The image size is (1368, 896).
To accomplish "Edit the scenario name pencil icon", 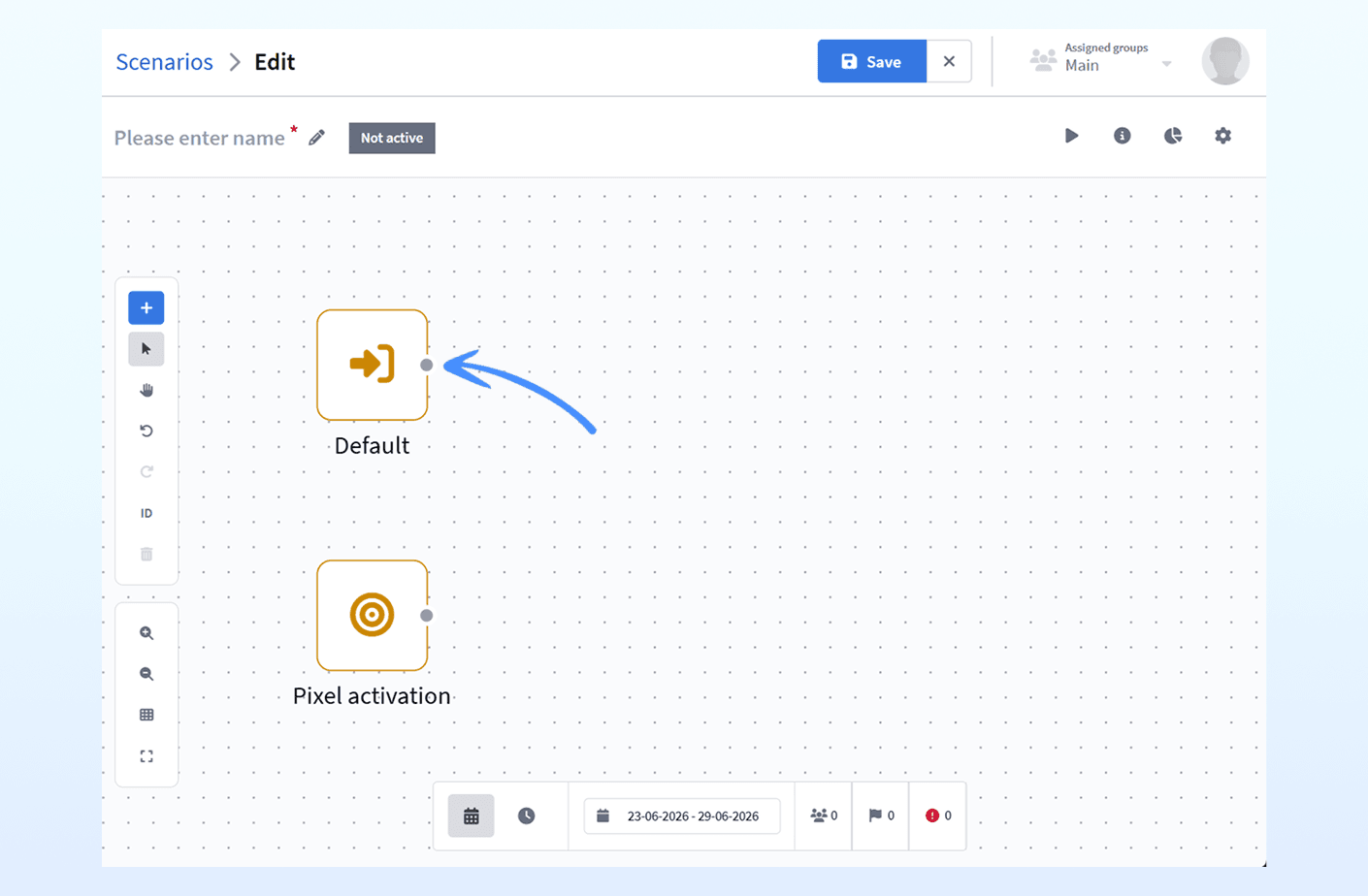I will click(x=316, y=138).
